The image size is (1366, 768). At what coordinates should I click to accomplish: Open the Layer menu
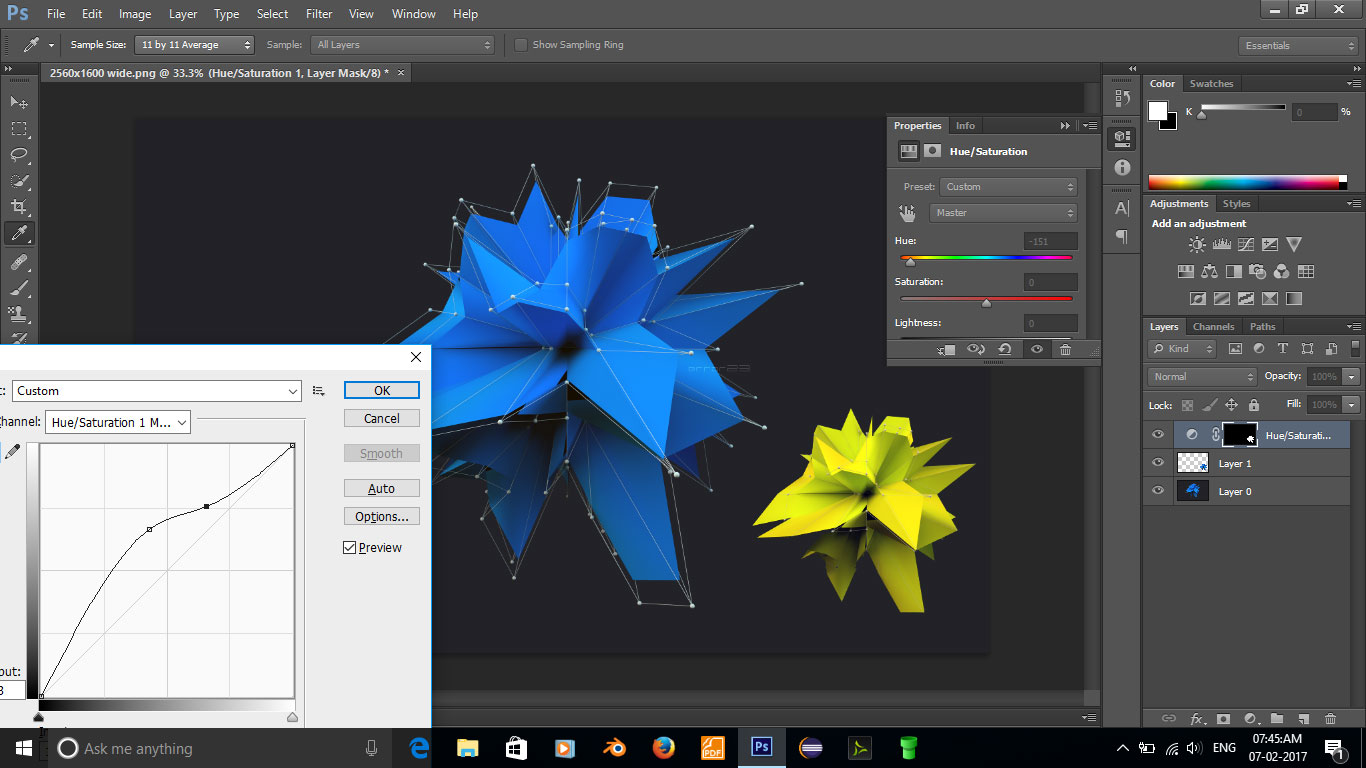coord(183,14)
